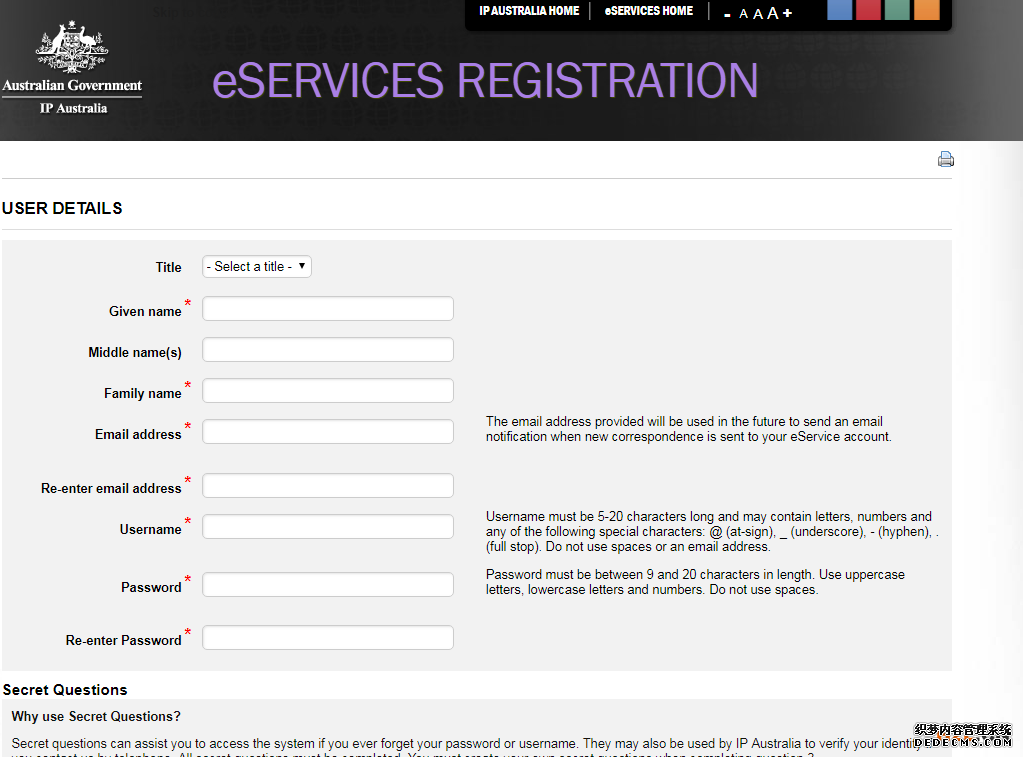Click the Given name input field

tap(328, 309)
